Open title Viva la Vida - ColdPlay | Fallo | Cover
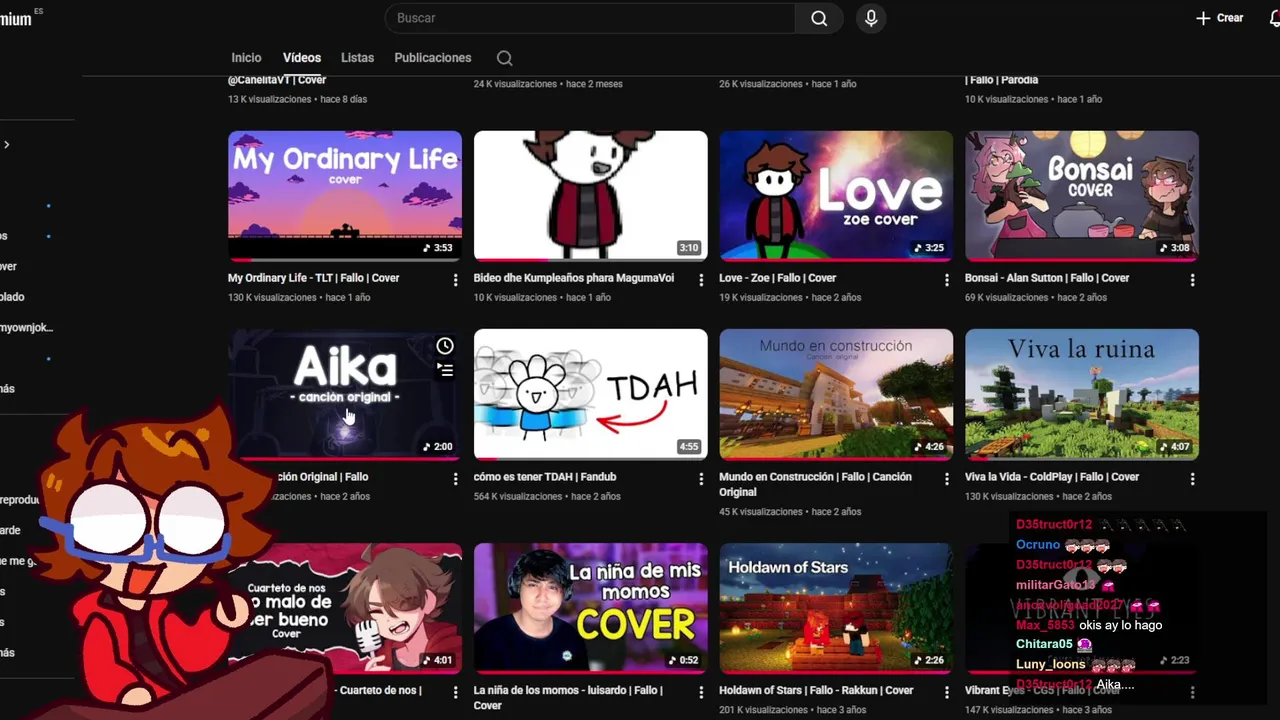 point(1052,477)
